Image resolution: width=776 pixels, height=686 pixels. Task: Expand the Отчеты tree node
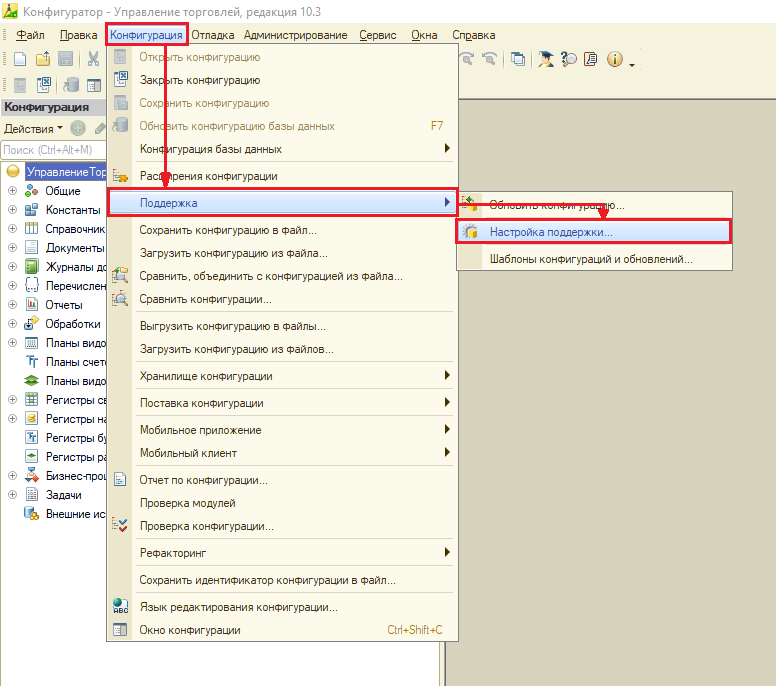point(12,304)
